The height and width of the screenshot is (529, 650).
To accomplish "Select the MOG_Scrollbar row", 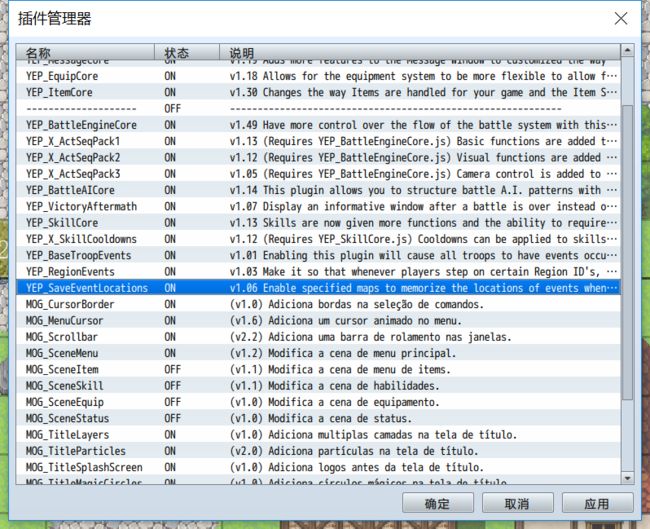I will coord(318,337).
